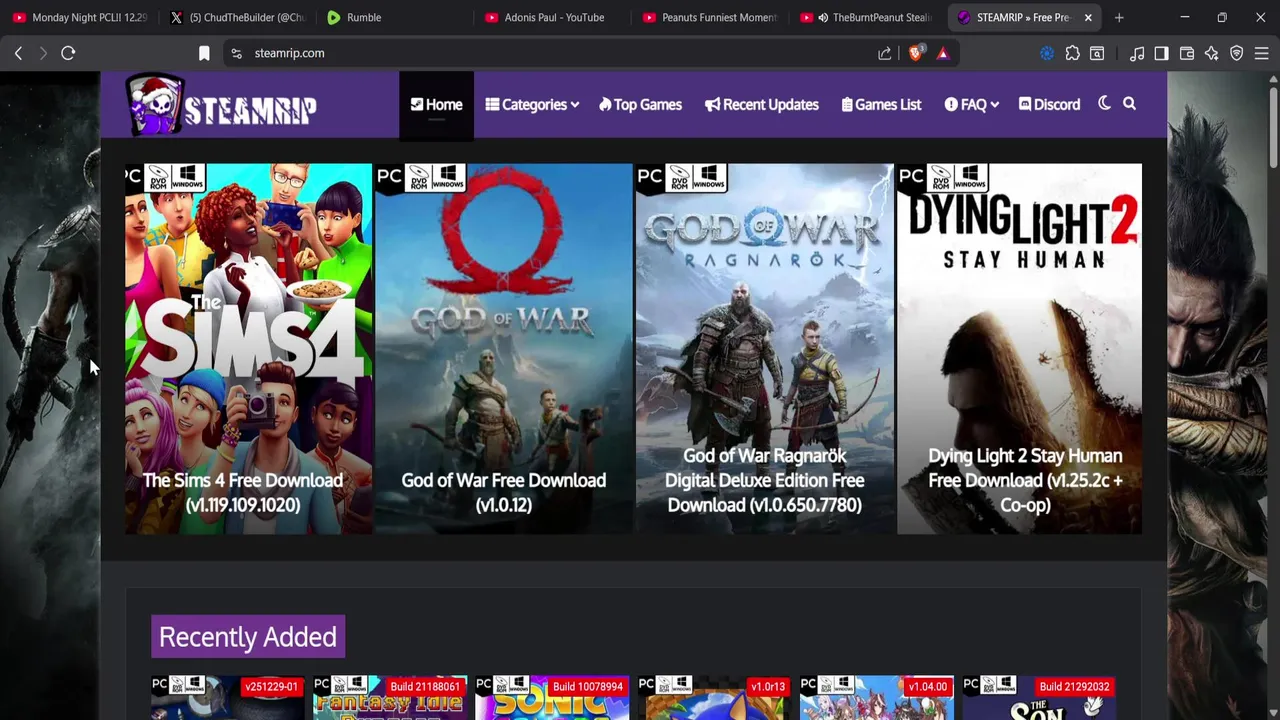Viewport: 1280px width, 720px height.
Task: Expand the FAQ dropdown menu
Action: [971, 104]
